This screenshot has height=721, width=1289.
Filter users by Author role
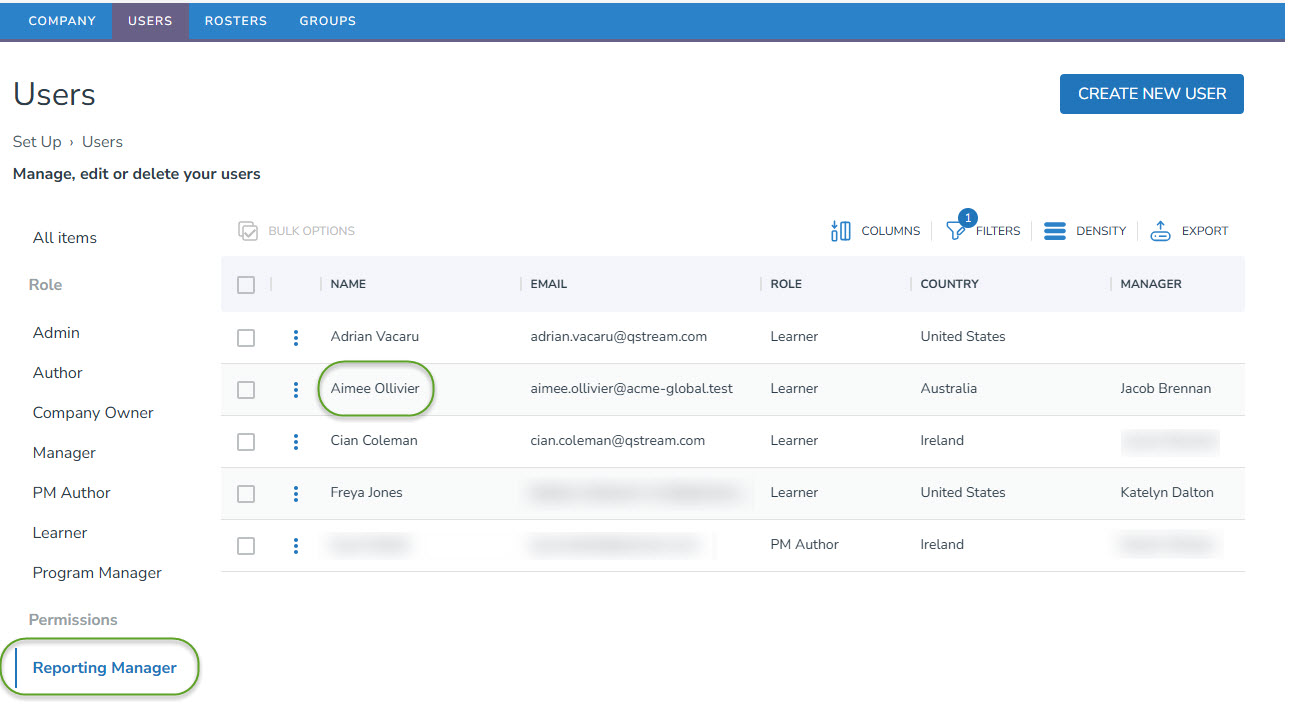coord(58,373)
